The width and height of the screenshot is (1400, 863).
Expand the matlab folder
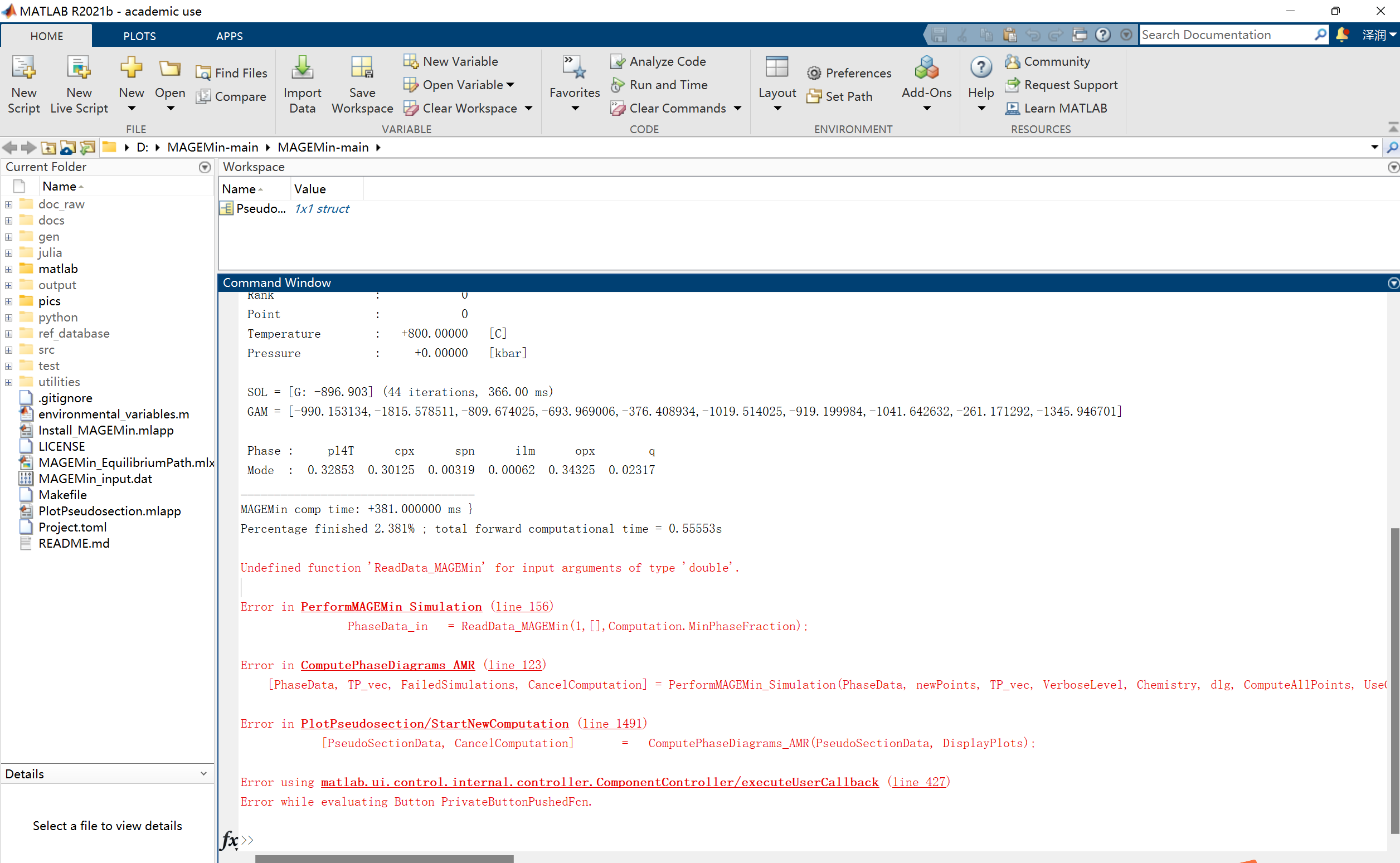point(8,269)
